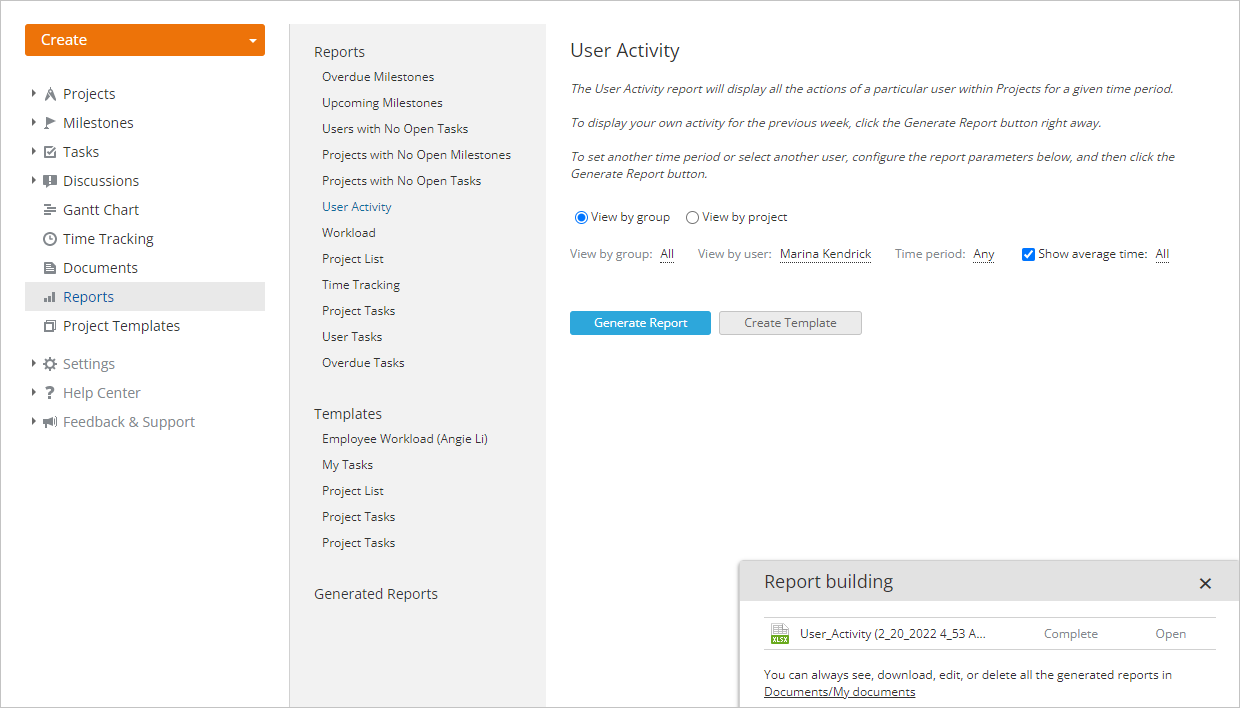
Task: Open the Overdue Milestones report
Action: tap(378, 77)
